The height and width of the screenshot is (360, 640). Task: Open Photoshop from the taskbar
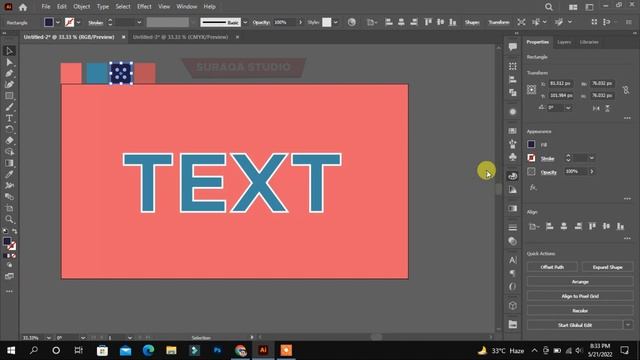(217, 350)
